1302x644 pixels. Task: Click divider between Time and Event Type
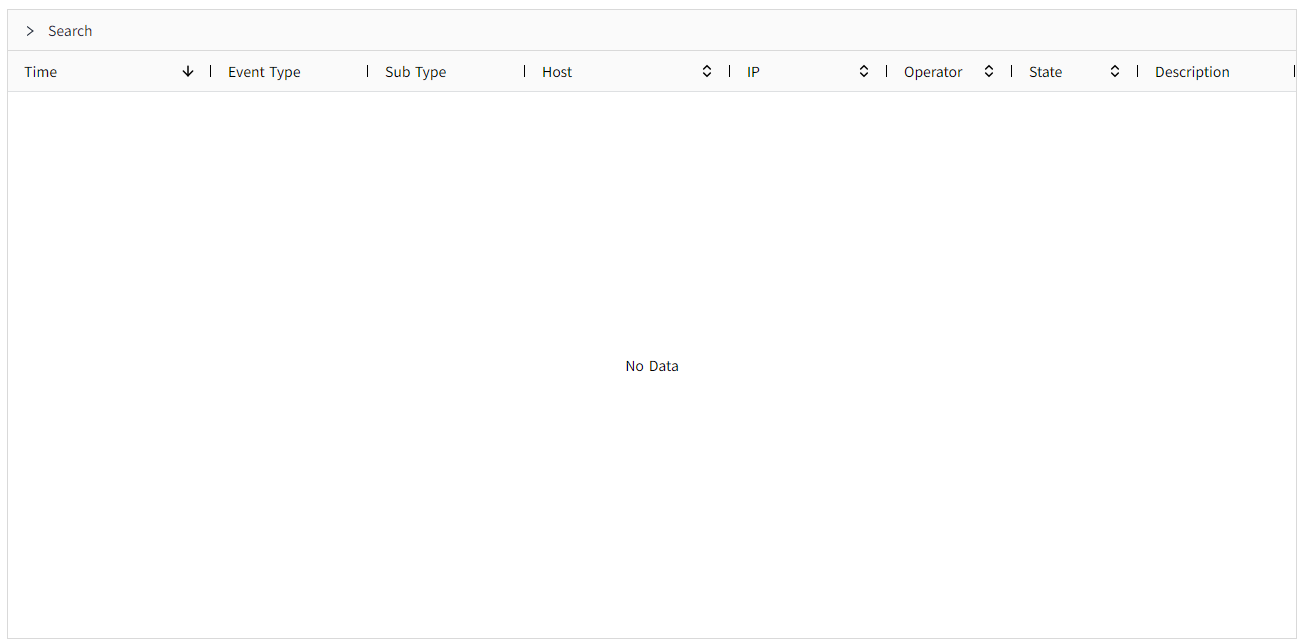[211, 71]
